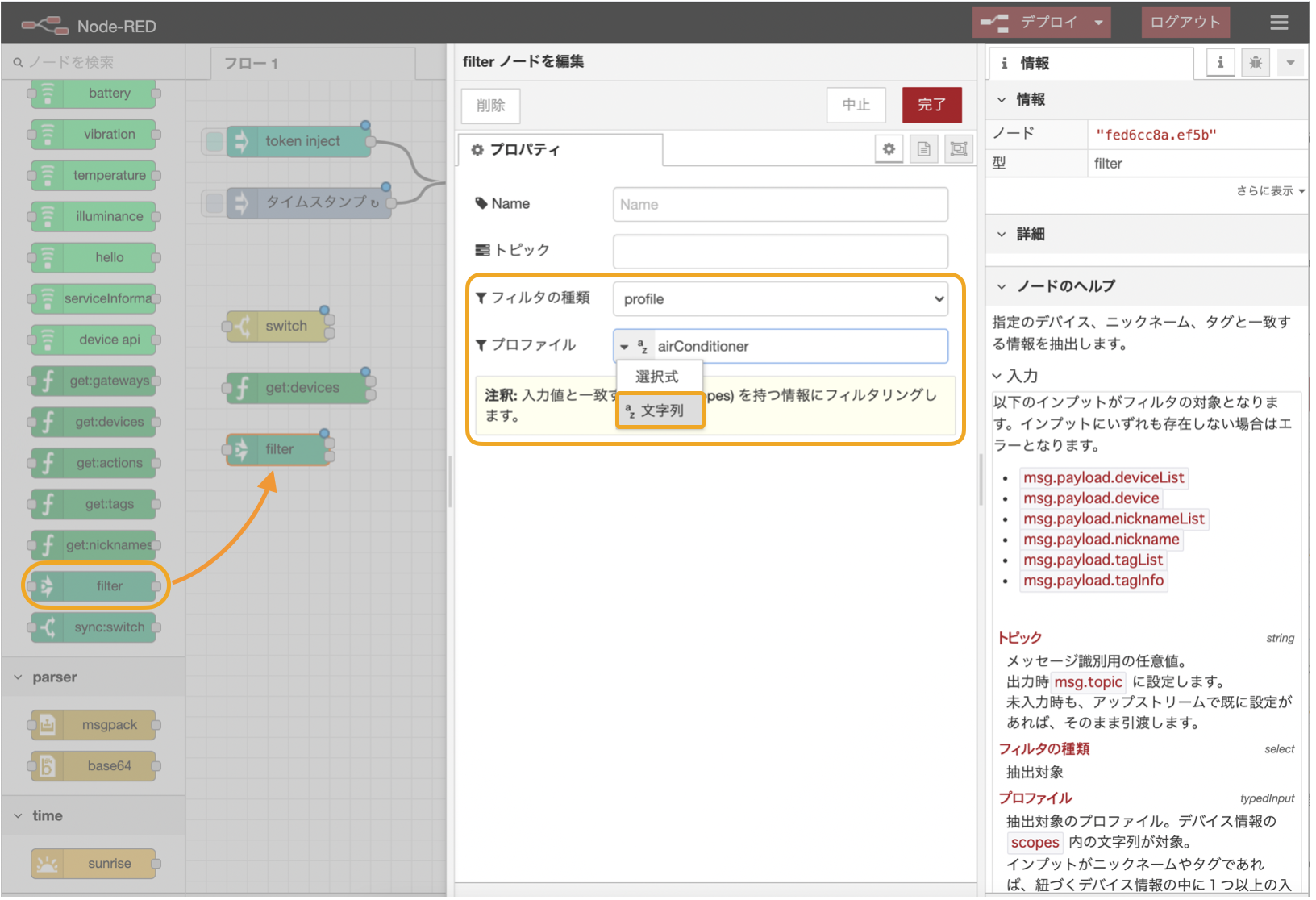Select the get:gateways palette node
The height and width of the screenshot is (900, 1316).
coord(94,381)
